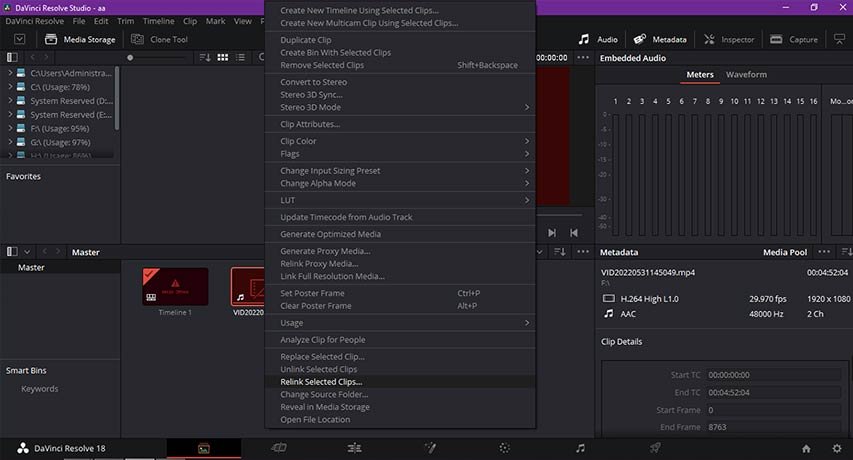The height and width of the screenshot is (460, 853).
Task: Expand the C:\Users\Administra... tree item
Action: pyautogui.click(x=10, y=72)
